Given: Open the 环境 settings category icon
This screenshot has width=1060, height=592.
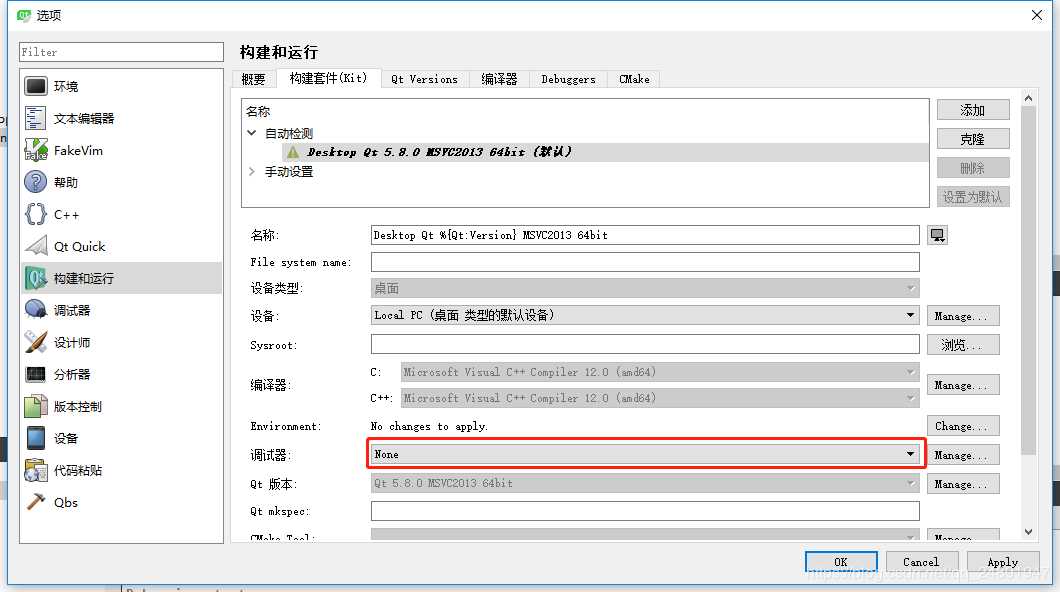Looking at the screenshot, I should pos(36,86).
